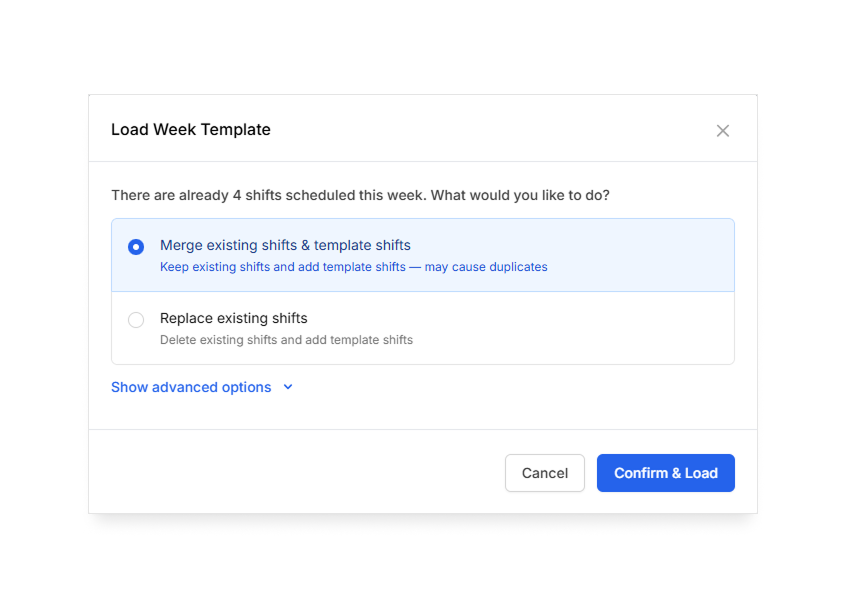Click empty footer space left of Cancel
This screenshot has height=608, width=846.
[300, 473]
